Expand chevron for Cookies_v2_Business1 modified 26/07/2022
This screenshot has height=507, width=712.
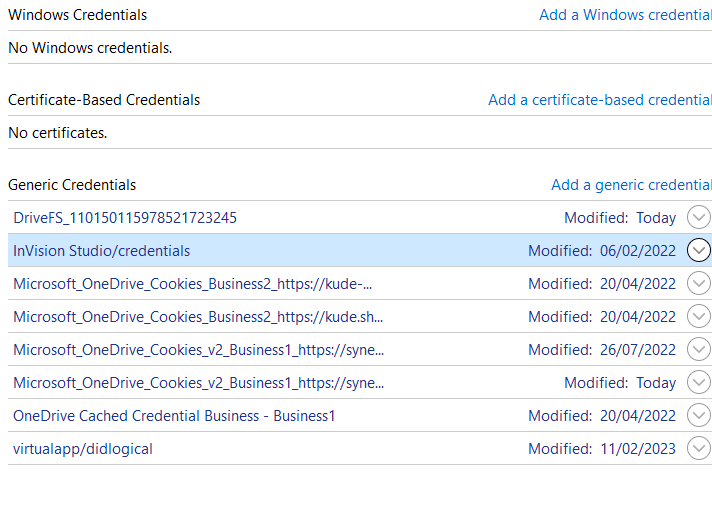698,349
